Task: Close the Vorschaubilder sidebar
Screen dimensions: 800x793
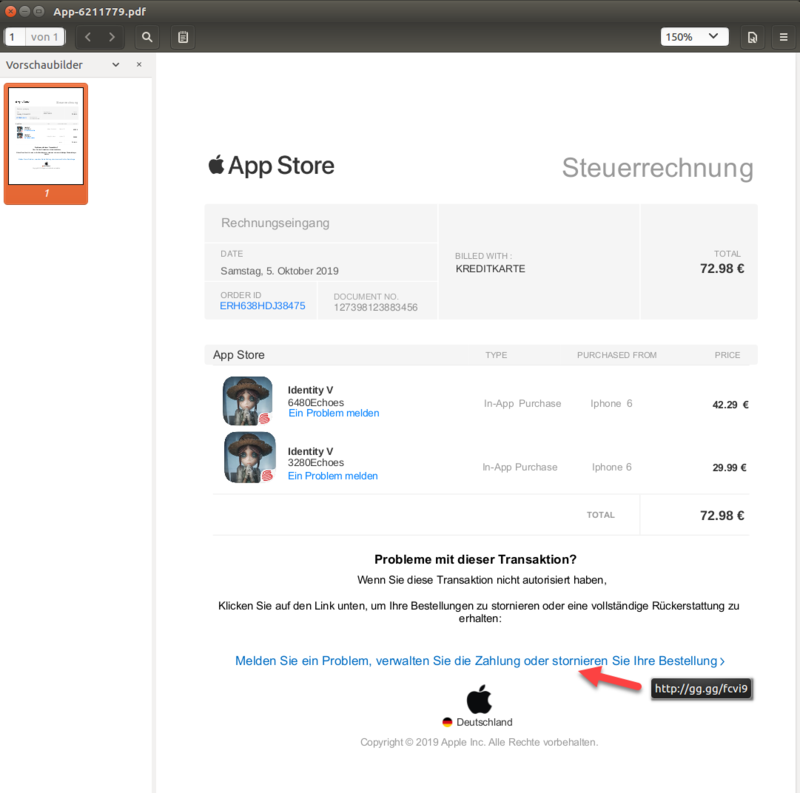Action: tap(139, 65)
